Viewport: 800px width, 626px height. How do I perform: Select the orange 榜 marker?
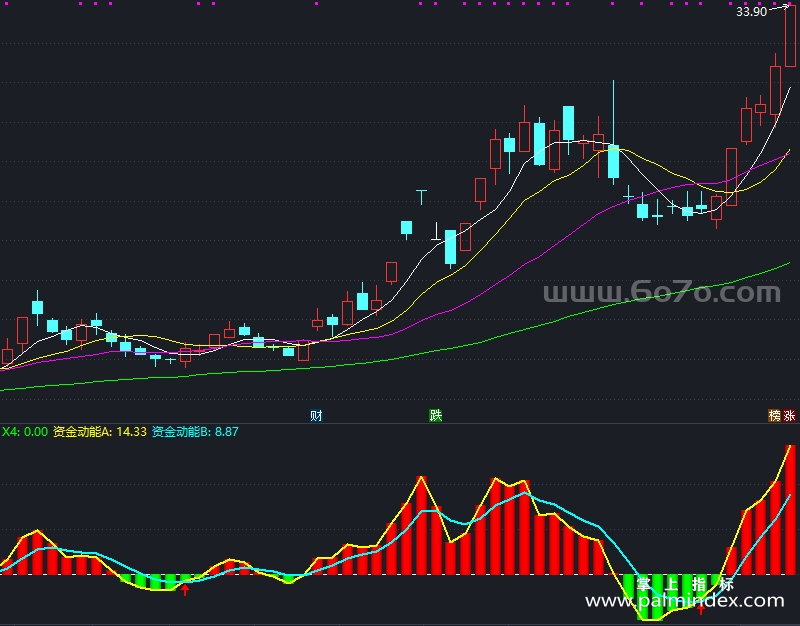tap(774, 416)
